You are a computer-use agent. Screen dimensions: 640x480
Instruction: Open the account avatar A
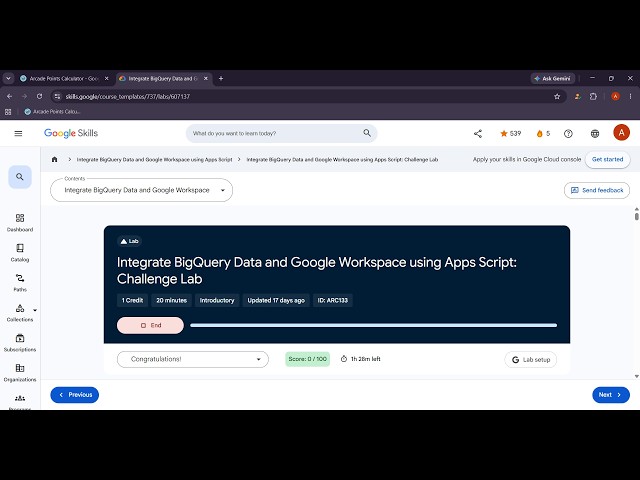621,133
